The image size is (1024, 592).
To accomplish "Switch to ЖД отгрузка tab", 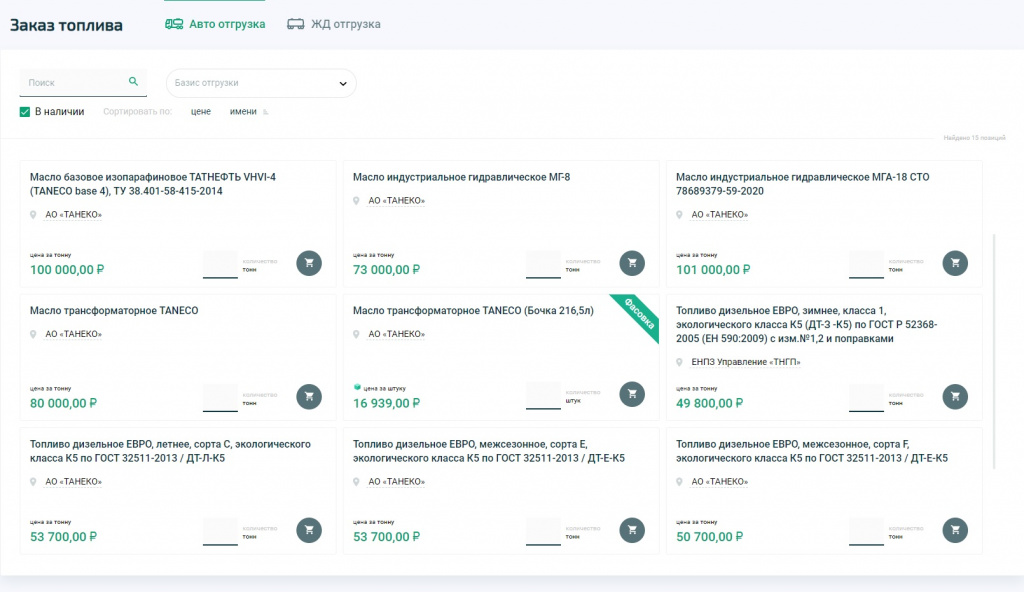I will [x=334, y=24].
